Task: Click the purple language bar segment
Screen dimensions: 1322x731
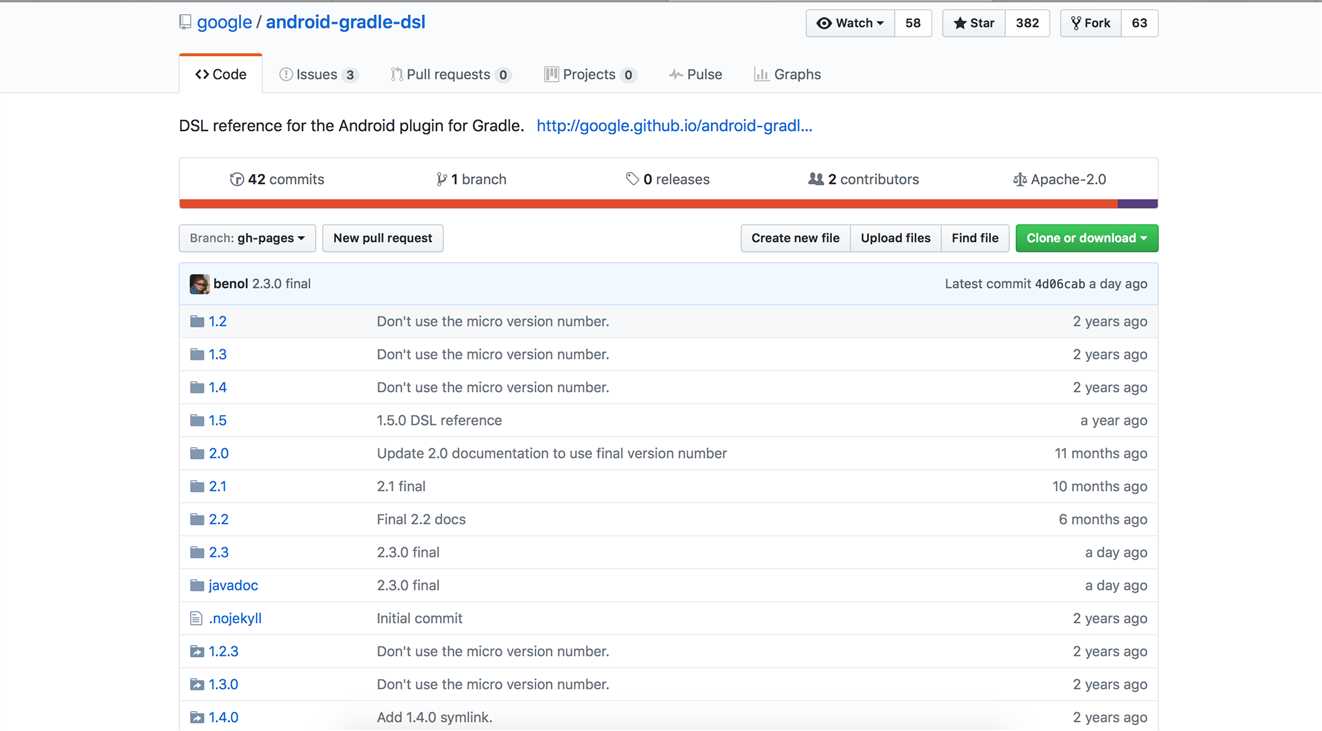Action: click(x=1138, y=204)
